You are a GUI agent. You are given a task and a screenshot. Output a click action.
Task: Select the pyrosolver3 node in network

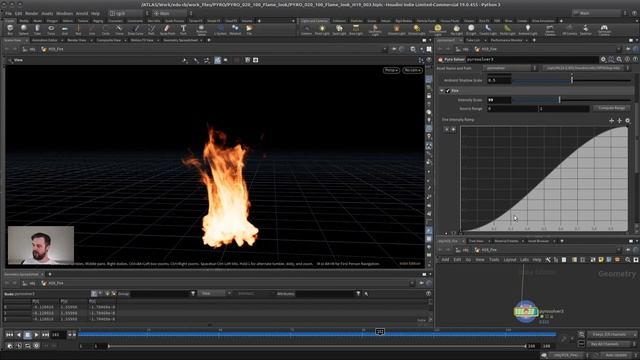point(525,312)
